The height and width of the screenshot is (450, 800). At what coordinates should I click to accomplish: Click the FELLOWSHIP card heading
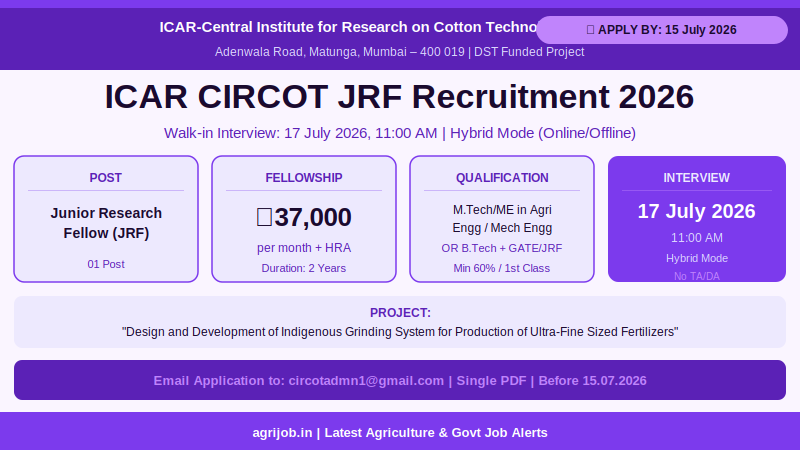[x=304, y=178]
